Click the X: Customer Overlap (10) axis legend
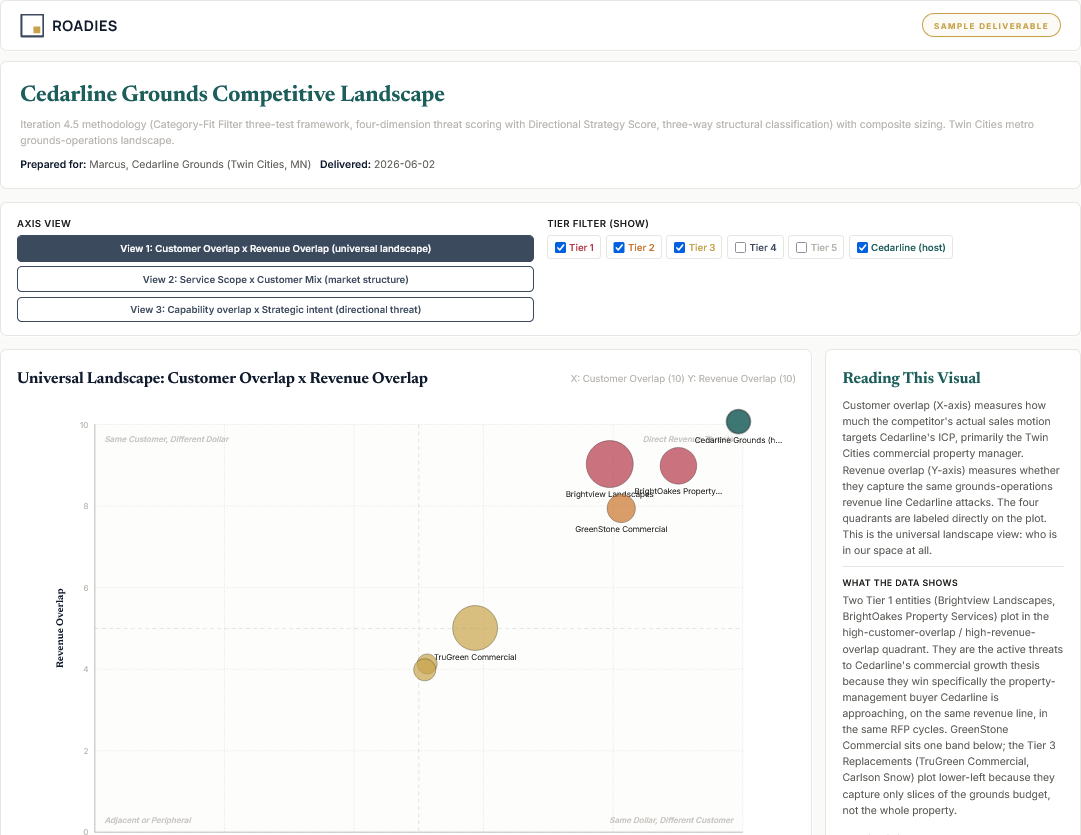The width and height of the screenshot is (1081, 835). [x=627, y=379]
